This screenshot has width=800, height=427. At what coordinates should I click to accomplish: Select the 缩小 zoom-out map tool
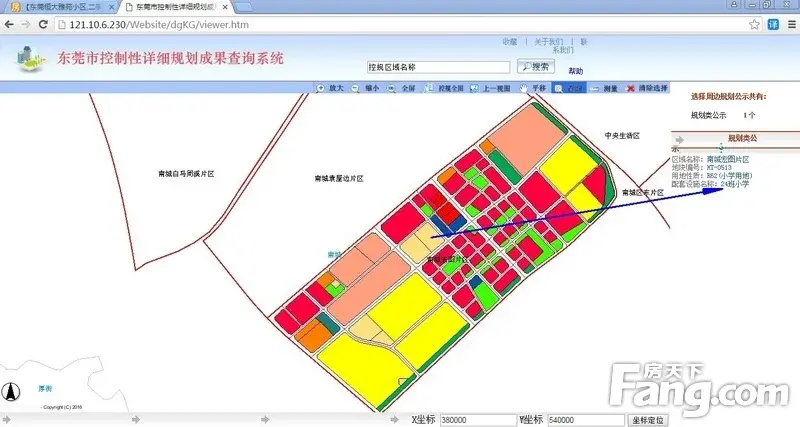pos(365,88)
